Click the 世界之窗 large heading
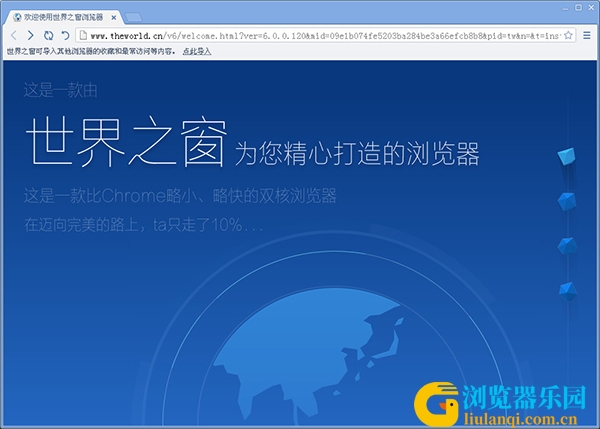Image resolution: width=600 pixels, height=429 pixels. tap(126, 142)
